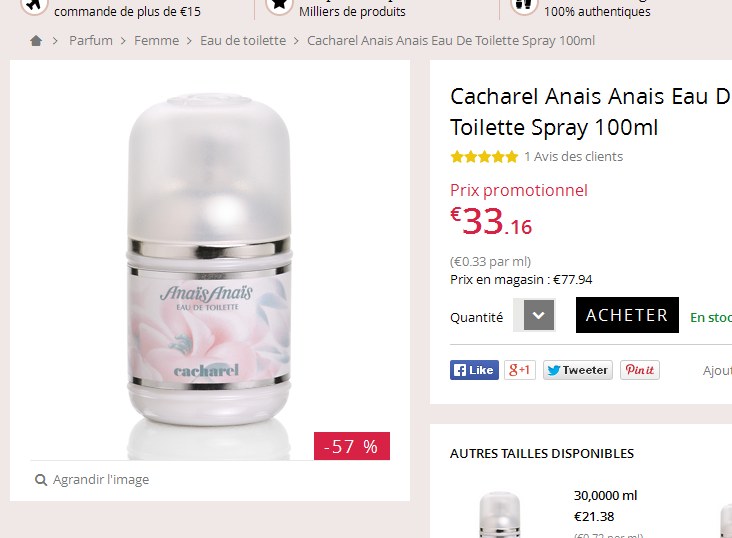Open the Quantité dropdown arrow
732x538 pixels.
pos(539,316)
